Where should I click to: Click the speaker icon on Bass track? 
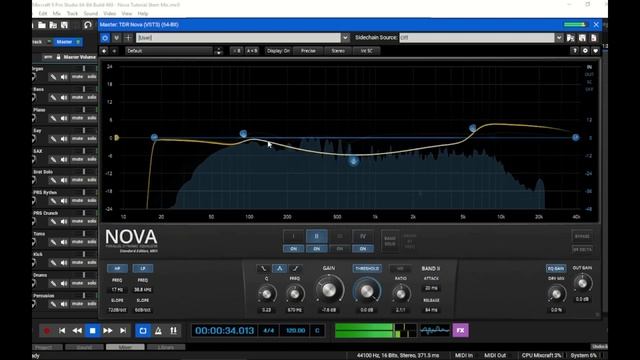click(64, 98)
